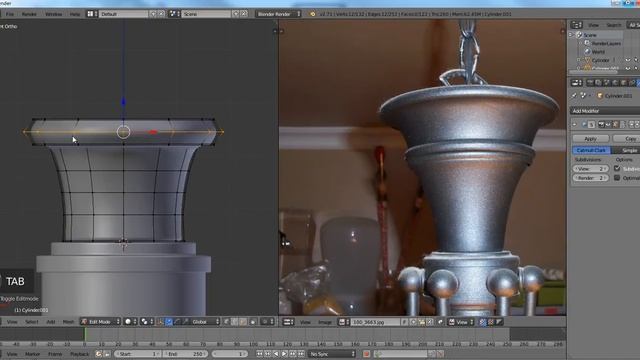Open the timeline Playback menu
The image size is (640, 360).
(x=80, y=354)
